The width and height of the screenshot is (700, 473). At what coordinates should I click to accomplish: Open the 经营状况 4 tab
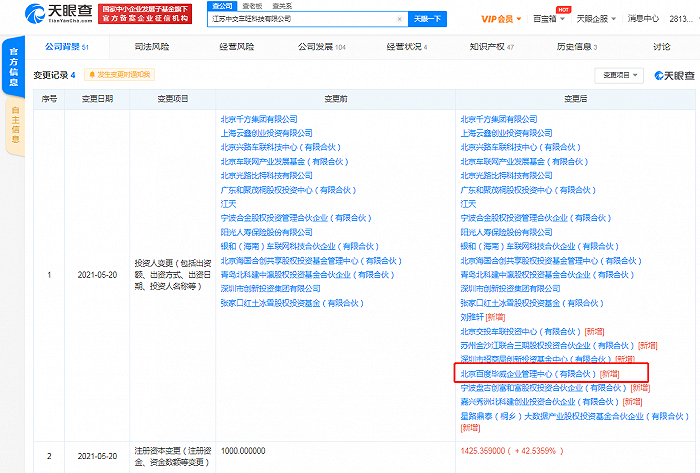[x=407, y=46]
